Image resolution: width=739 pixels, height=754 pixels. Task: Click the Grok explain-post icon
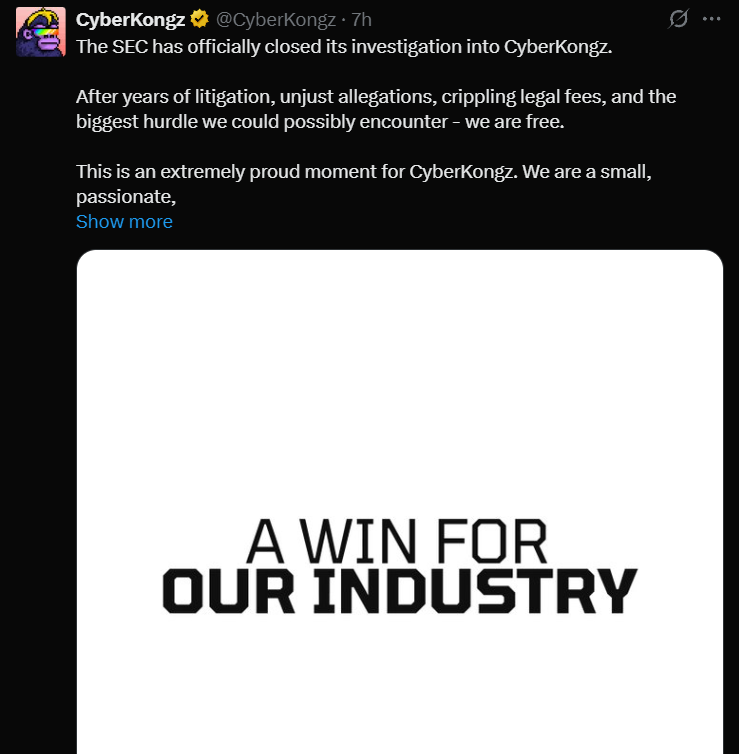pyautogui.click(x=679, y=19)
